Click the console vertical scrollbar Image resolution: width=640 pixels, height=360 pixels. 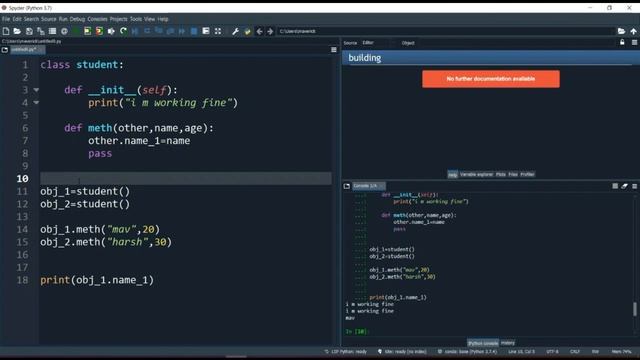coord(635,309)
